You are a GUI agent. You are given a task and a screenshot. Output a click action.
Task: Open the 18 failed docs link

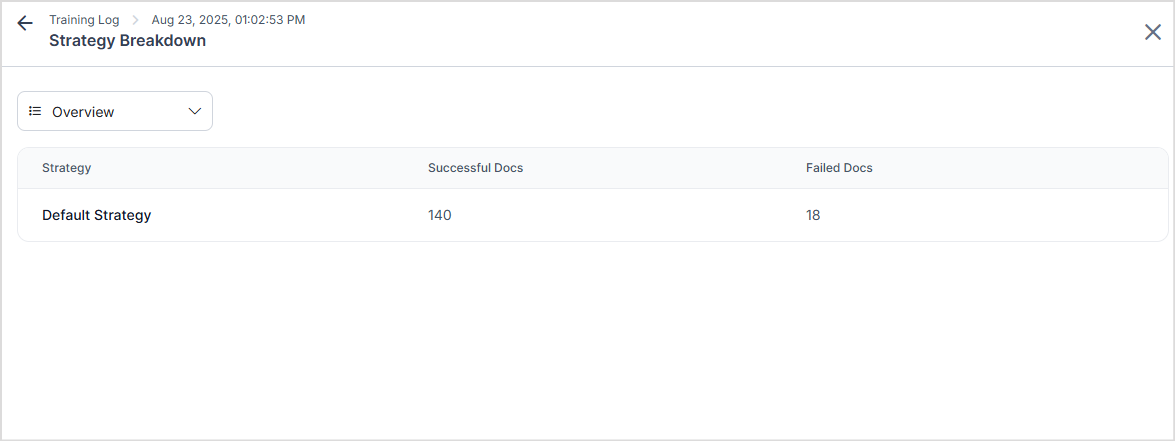click(813, 215)
